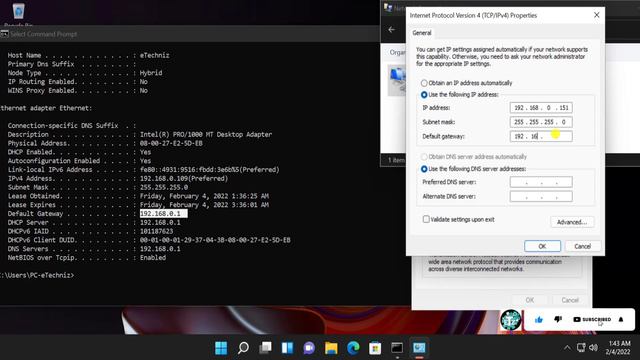
Task: Go back in Network Connections window
Action: click(x=391, y=29)
